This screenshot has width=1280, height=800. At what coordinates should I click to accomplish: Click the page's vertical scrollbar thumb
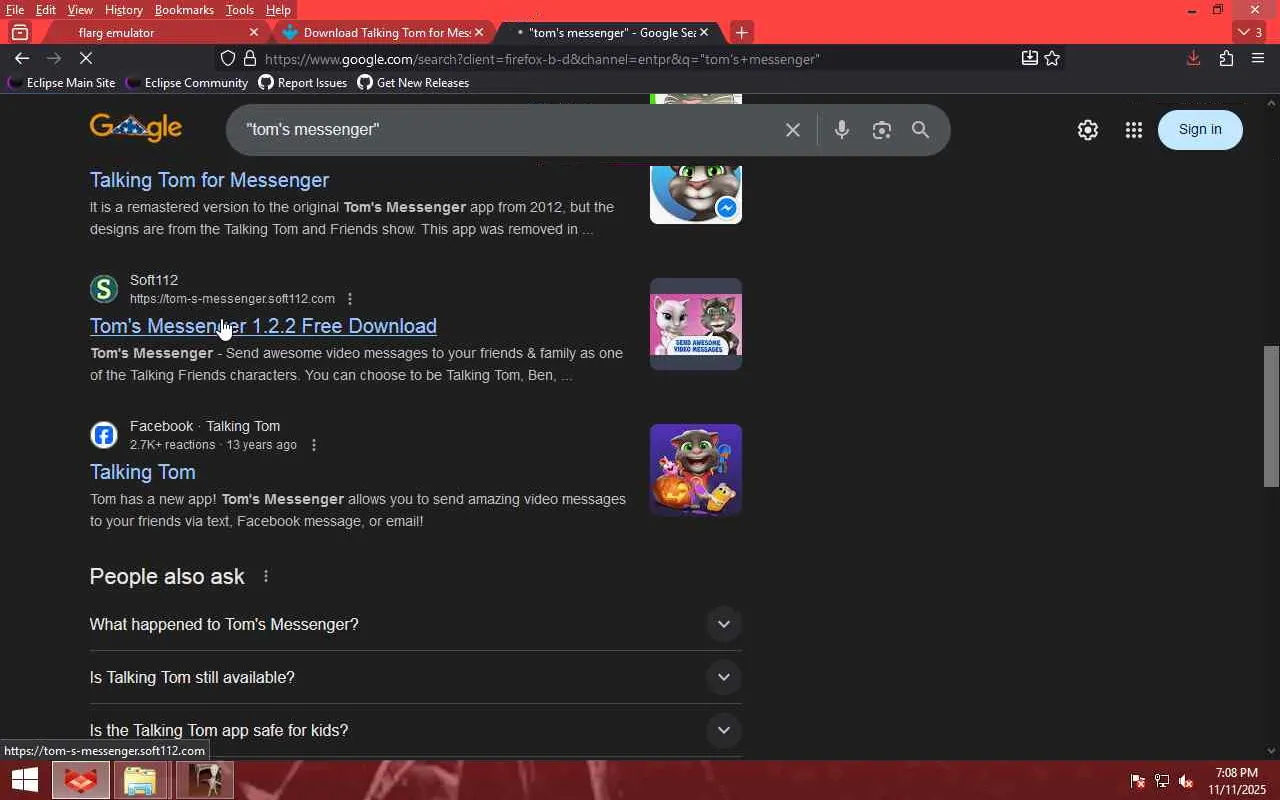(1271, 415)
